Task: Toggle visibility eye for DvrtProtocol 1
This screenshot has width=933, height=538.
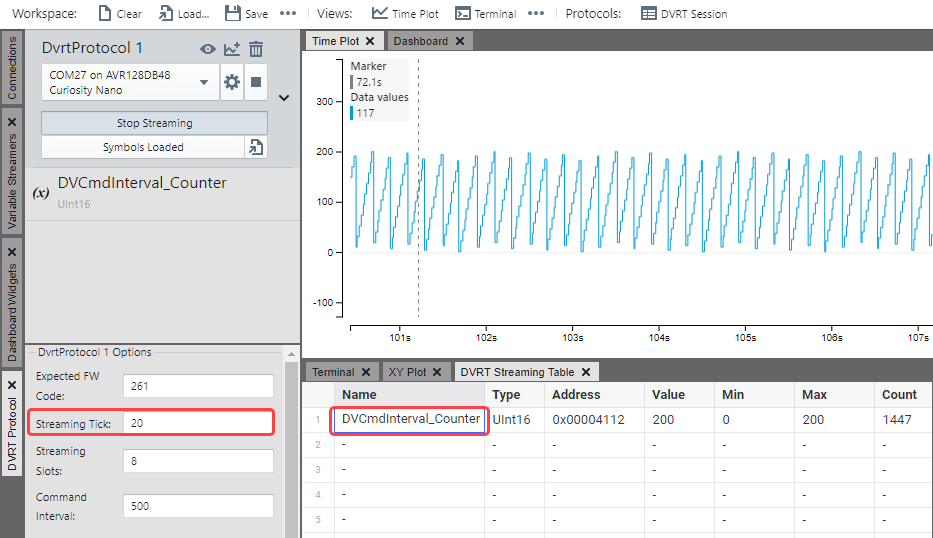Action: 208,49
